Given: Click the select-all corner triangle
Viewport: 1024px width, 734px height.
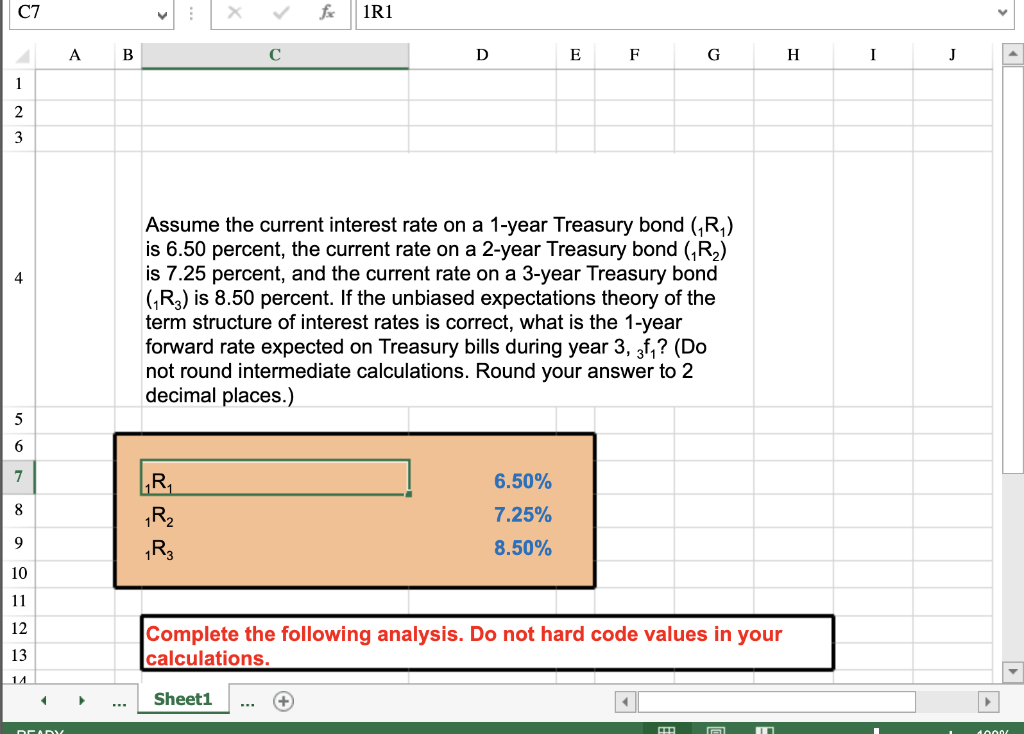Looking at the screenshot, I should click(x=22, y=56).
